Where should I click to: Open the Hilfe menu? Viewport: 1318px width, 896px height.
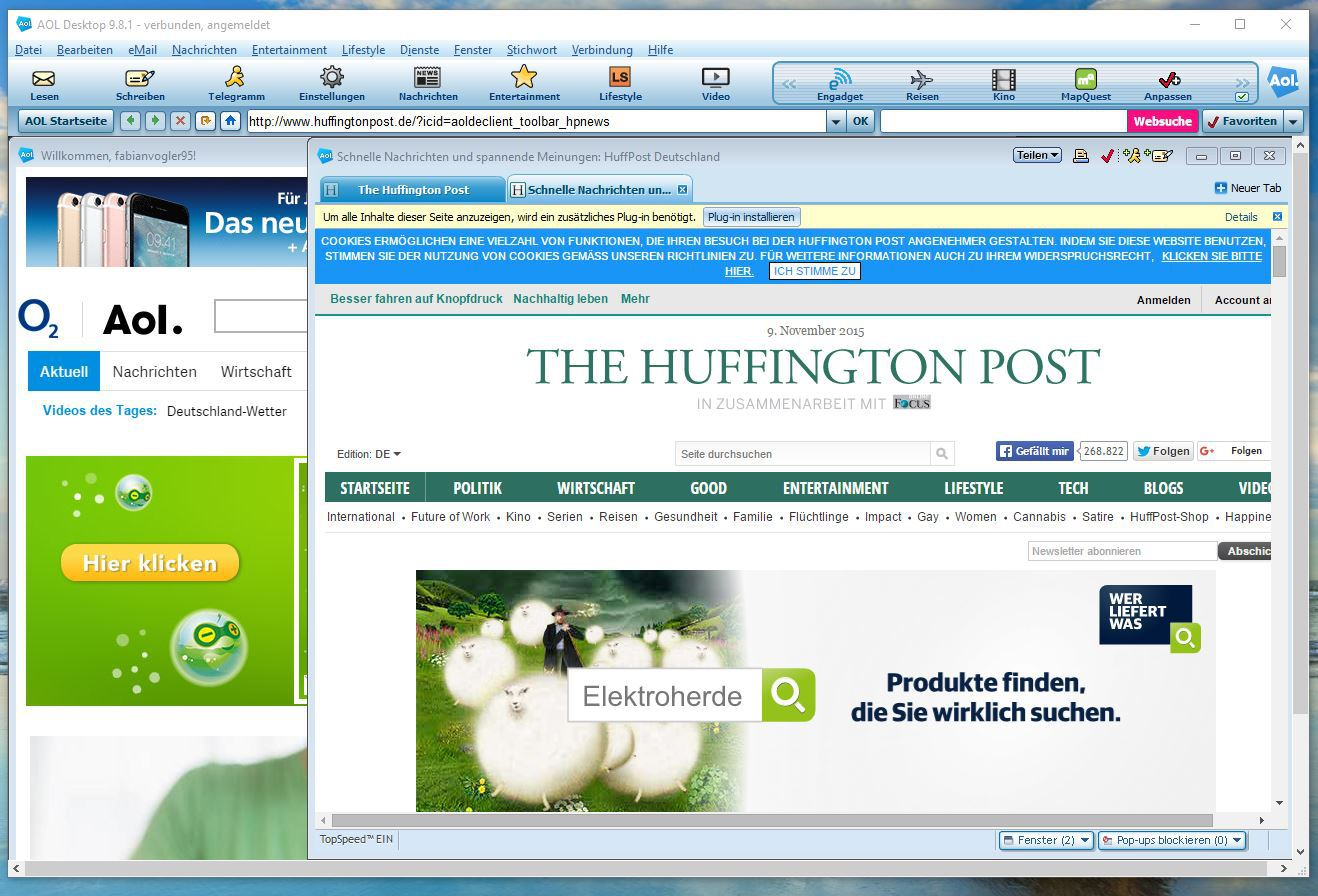pyautogui.click(x=660, y=50)
